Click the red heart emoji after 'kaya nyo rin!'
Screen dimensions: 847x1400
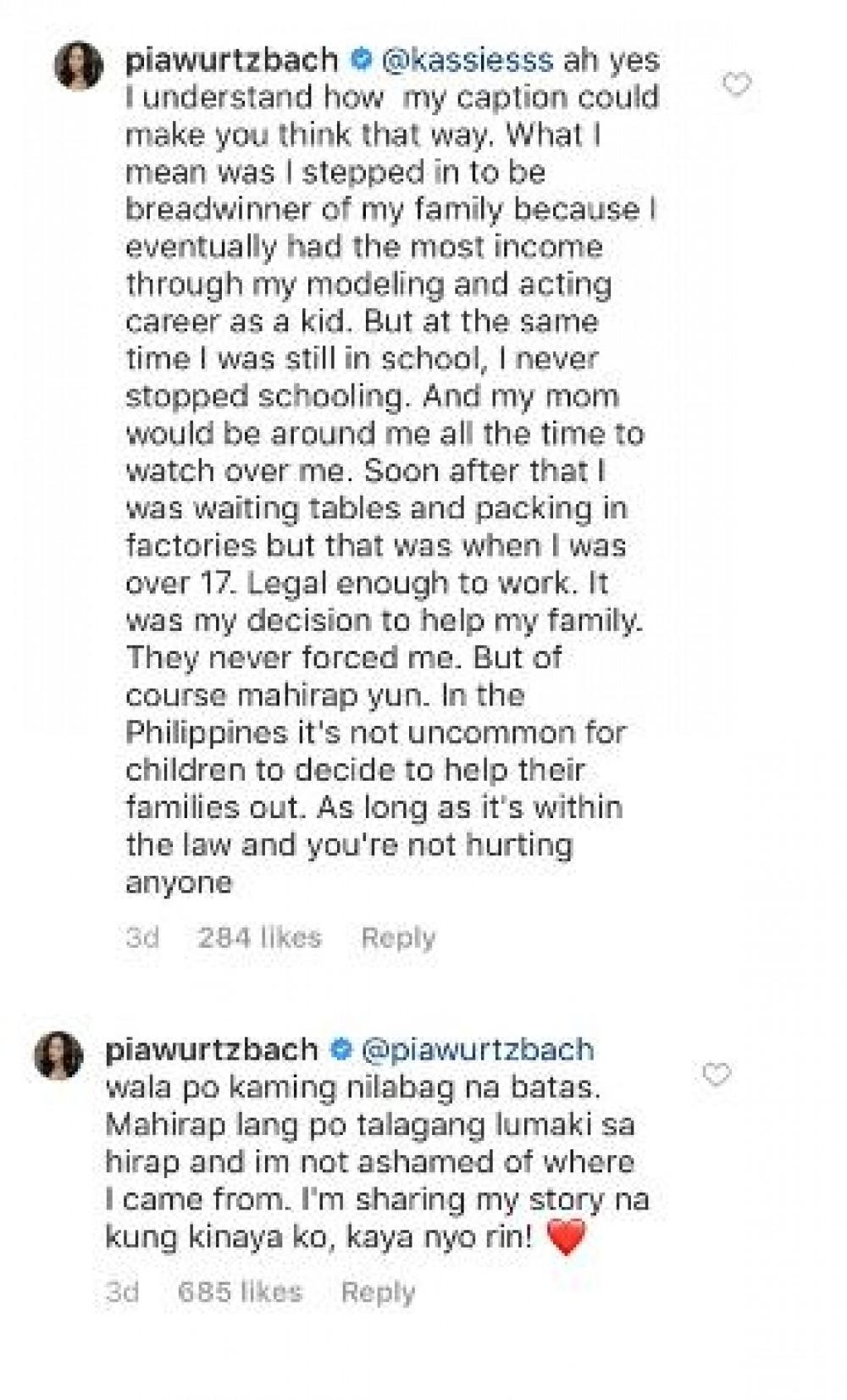coord(567,1238)
